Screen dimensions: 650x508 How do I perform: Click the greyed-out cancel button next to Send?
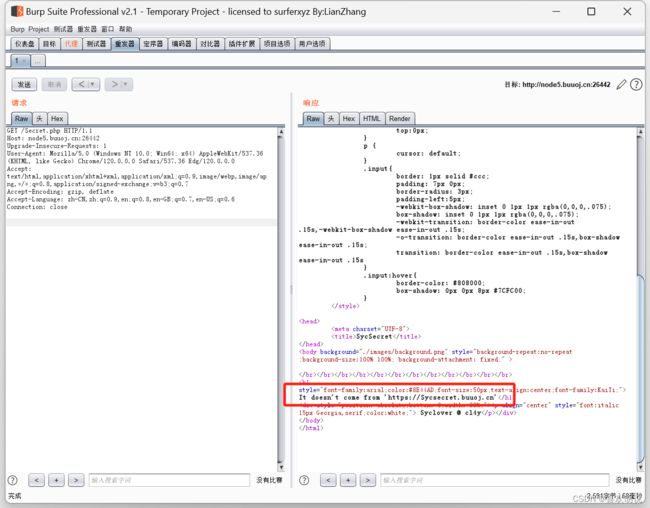(54, 85)
